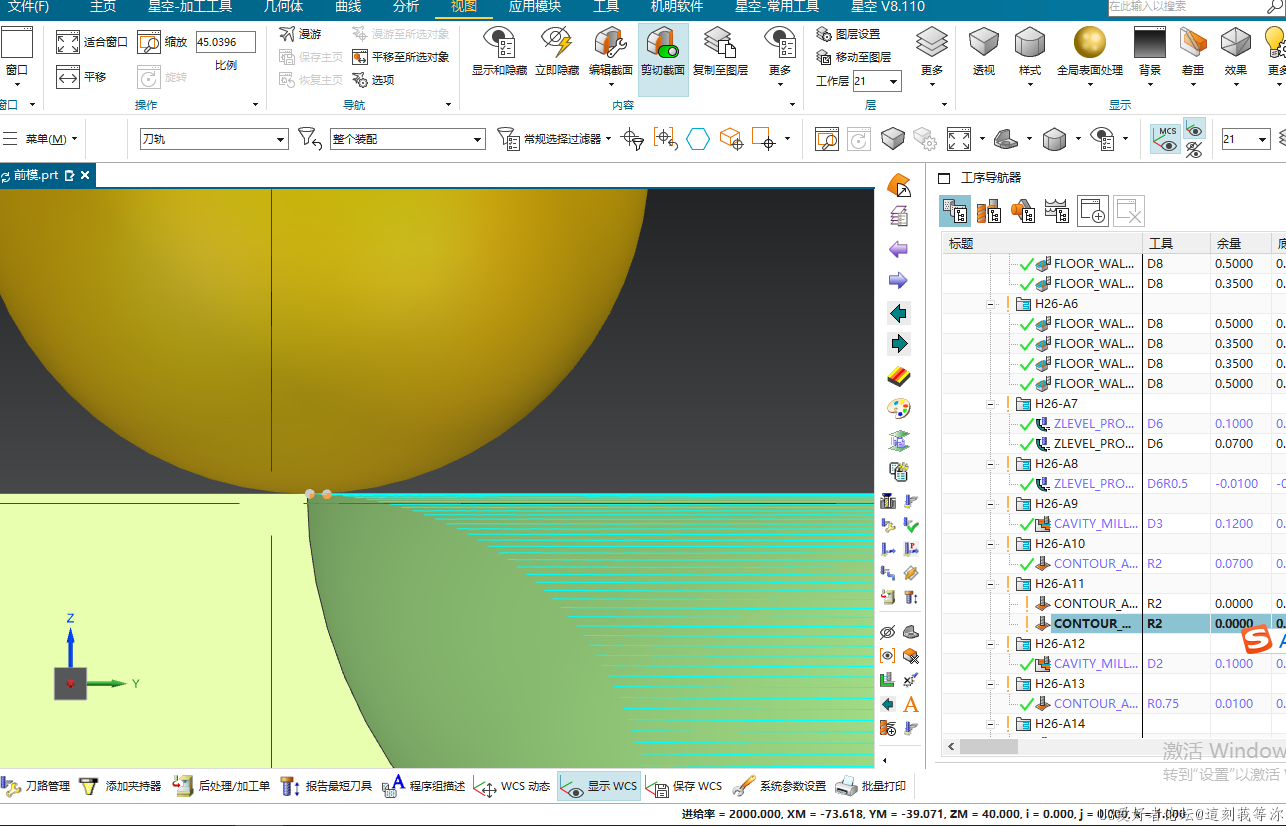This screenshot has height=826, width=1286.
Task: Click the color palette sidebar icon
Action: pyautogui.click(x=898, y=408)
